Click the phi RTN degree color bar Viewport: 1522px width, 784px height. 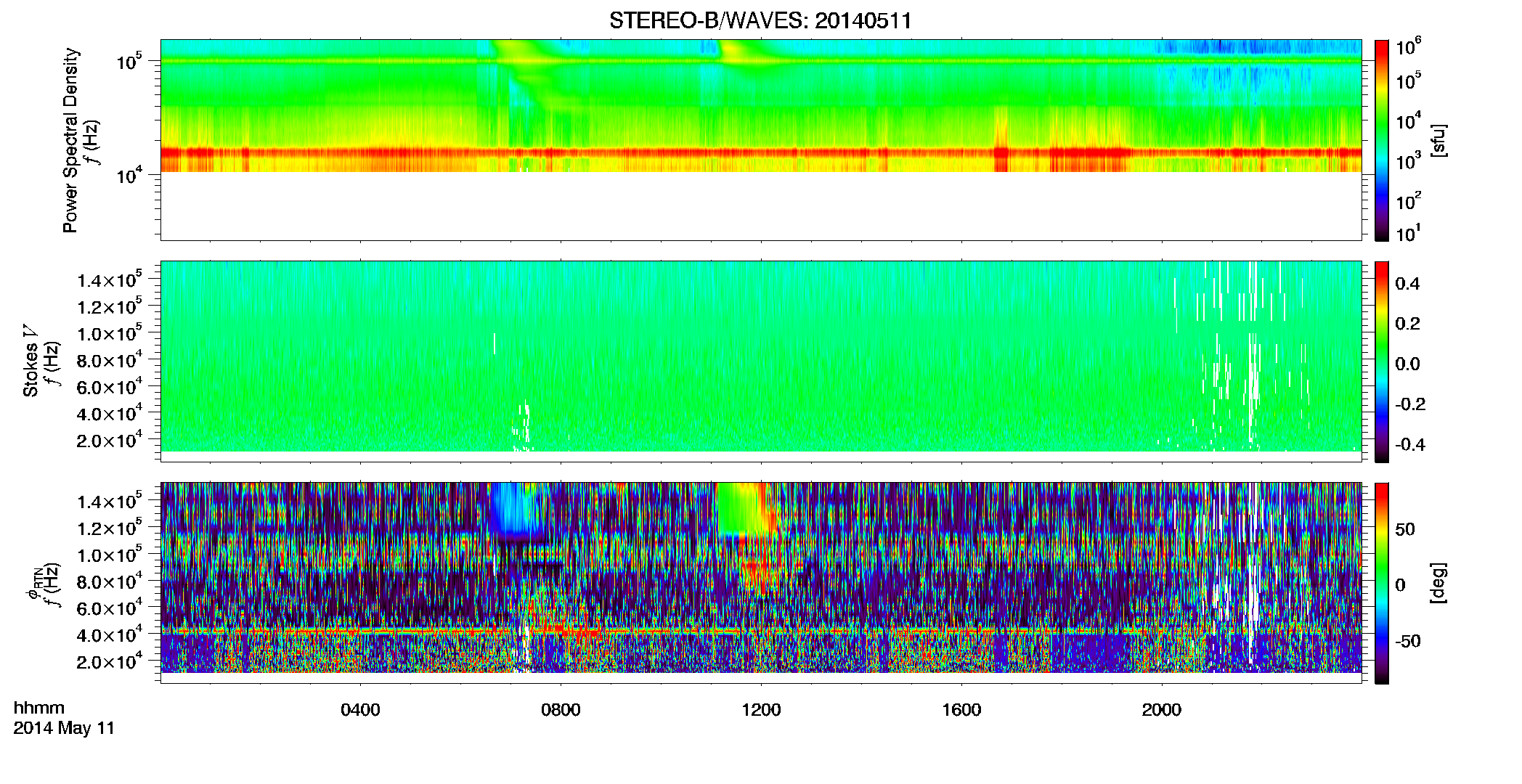[1382, 583]
